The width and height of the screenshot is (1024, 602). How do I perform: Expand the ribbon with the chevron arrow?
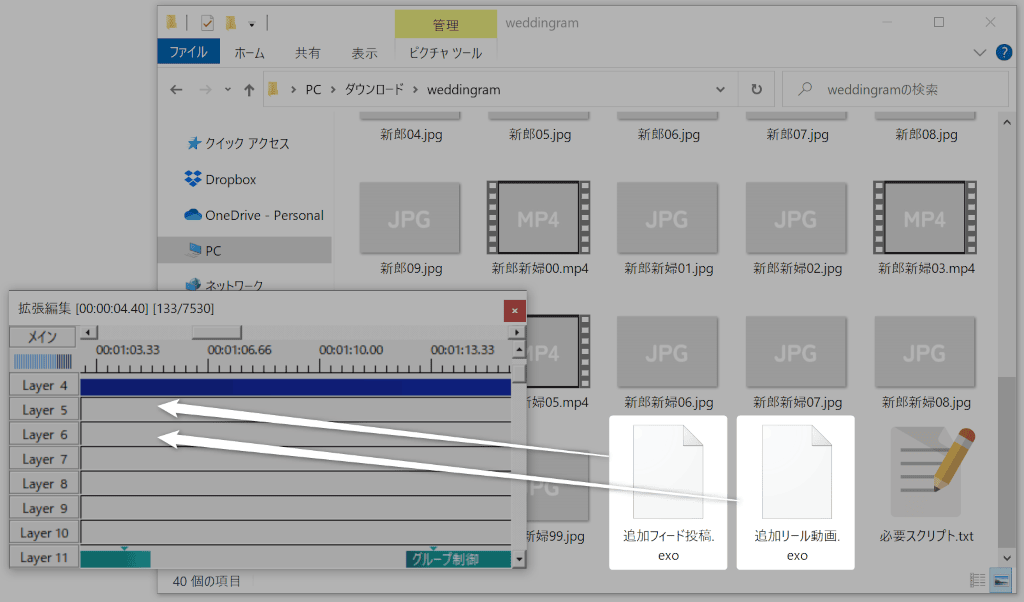pos(980,53)
